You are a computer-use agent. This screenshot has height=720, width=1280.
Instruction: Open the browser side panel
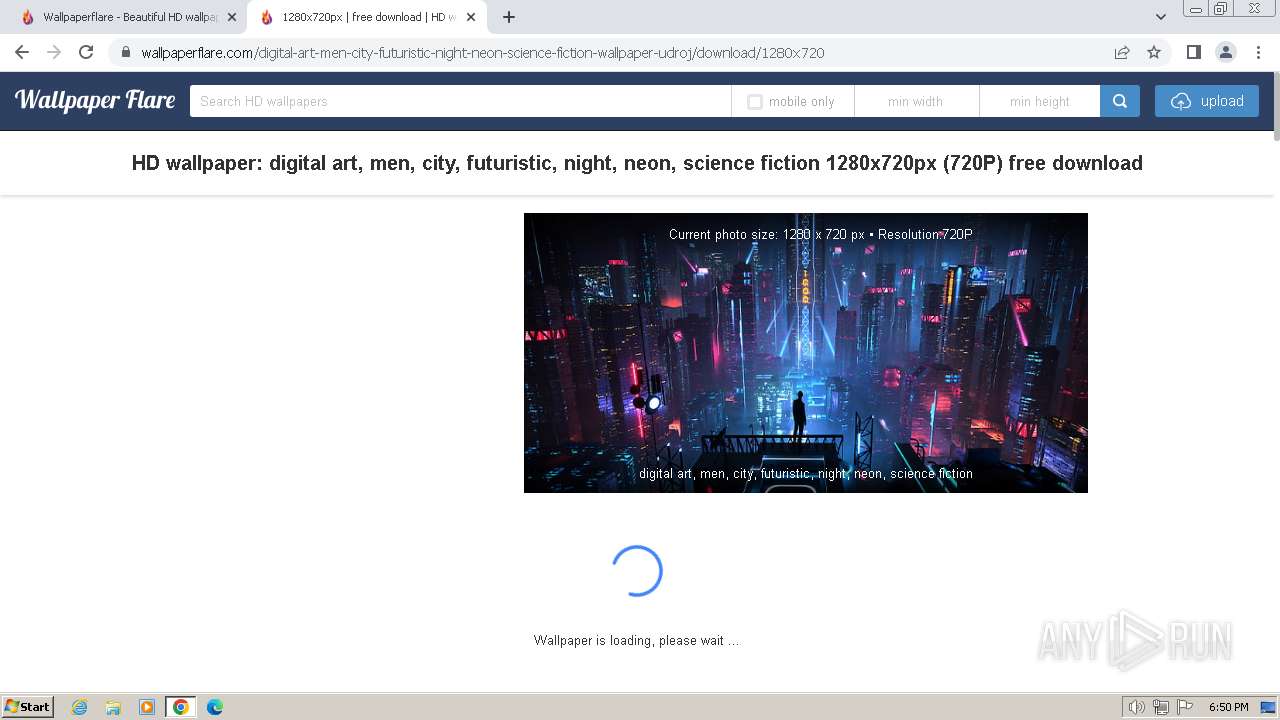tap(1193, 52)
